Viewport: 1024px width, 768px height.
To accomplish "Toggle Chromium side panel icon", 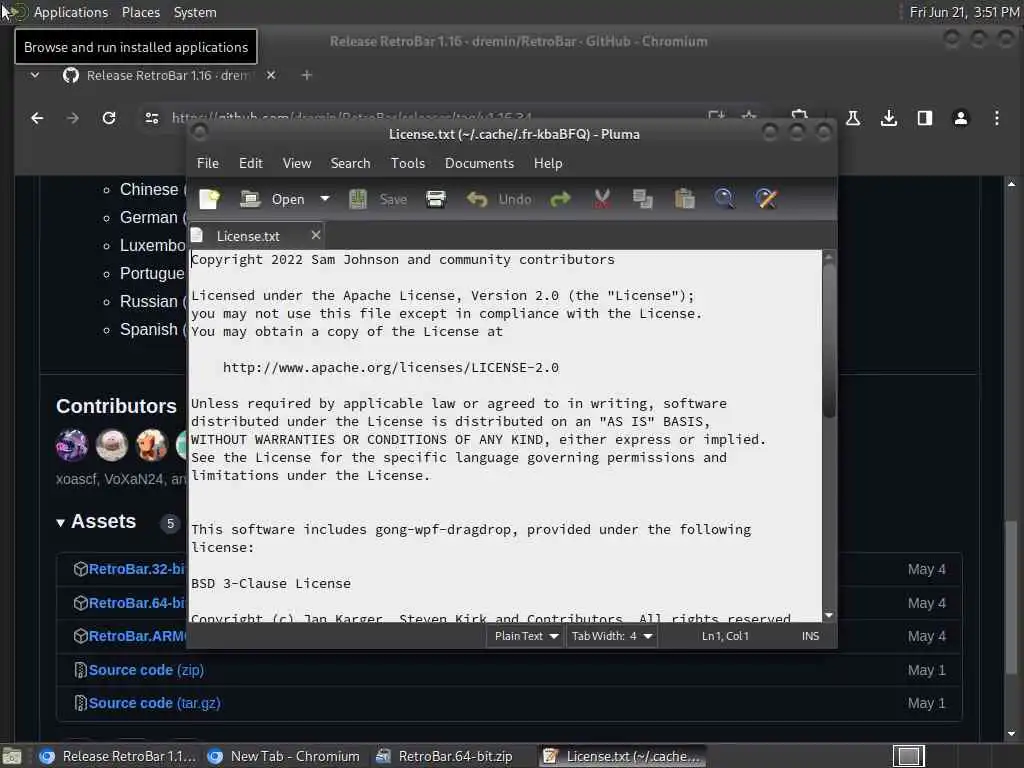I will [925, 118].
